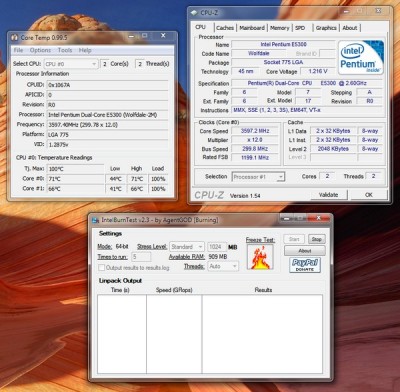
Task: Open the Threads Auto dropdown
Action: (223, 266)
